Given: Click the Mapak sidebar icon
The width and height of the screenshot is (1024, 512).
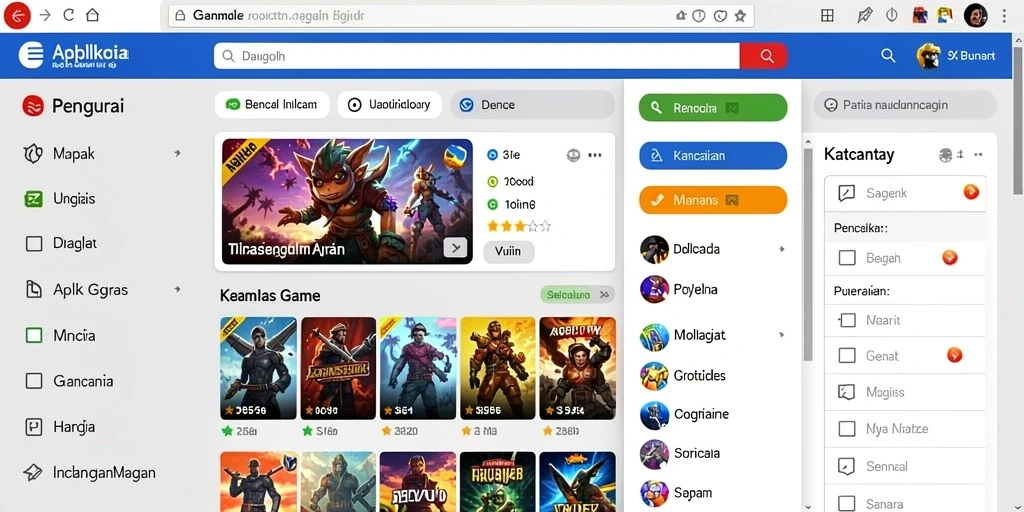Looking at the screenshot, I should [33, 153].
